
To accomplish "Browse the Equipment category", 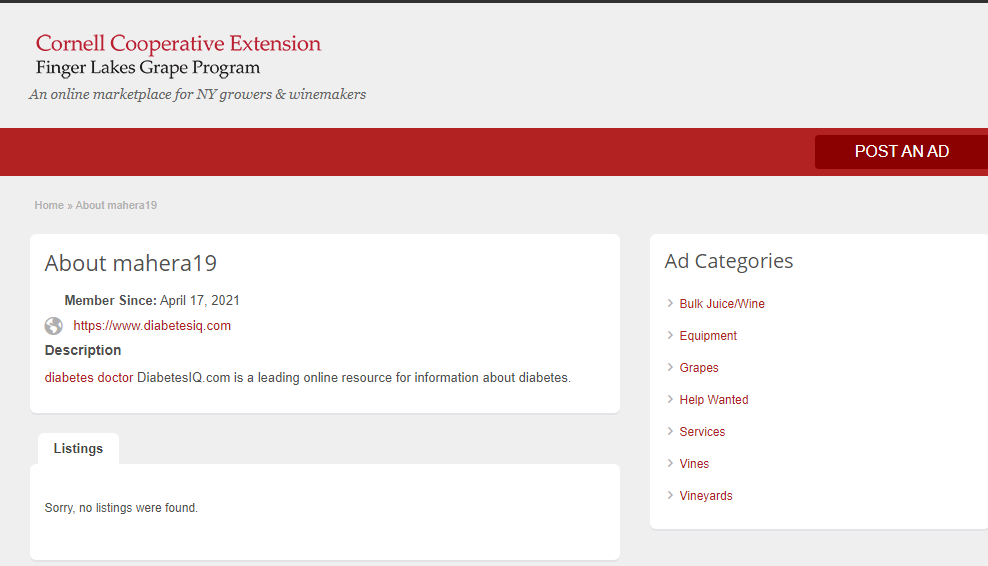I will click(708, 336).
